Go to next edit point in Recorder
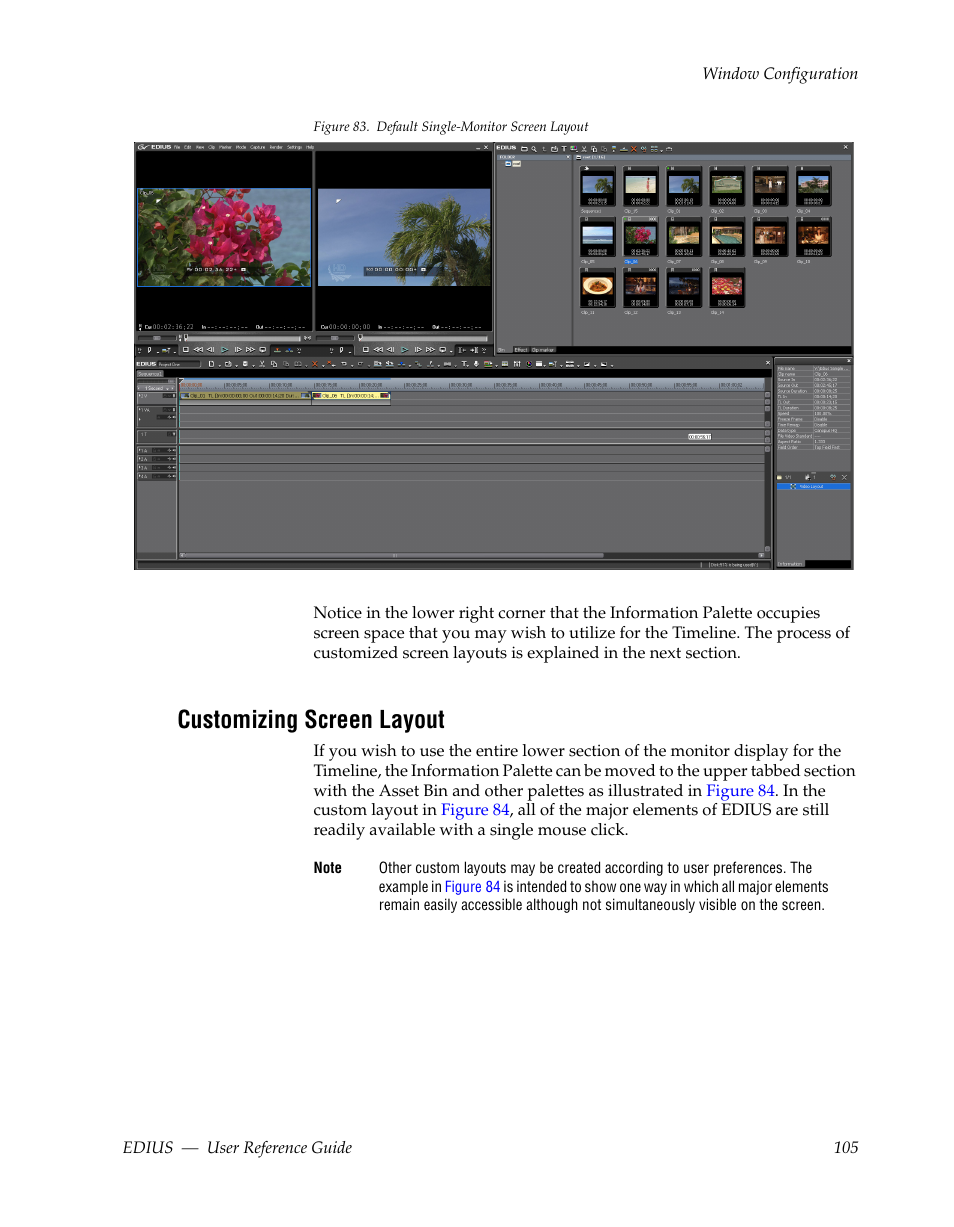The height and width of the screenshot is (1227, 954). point(474,350)
